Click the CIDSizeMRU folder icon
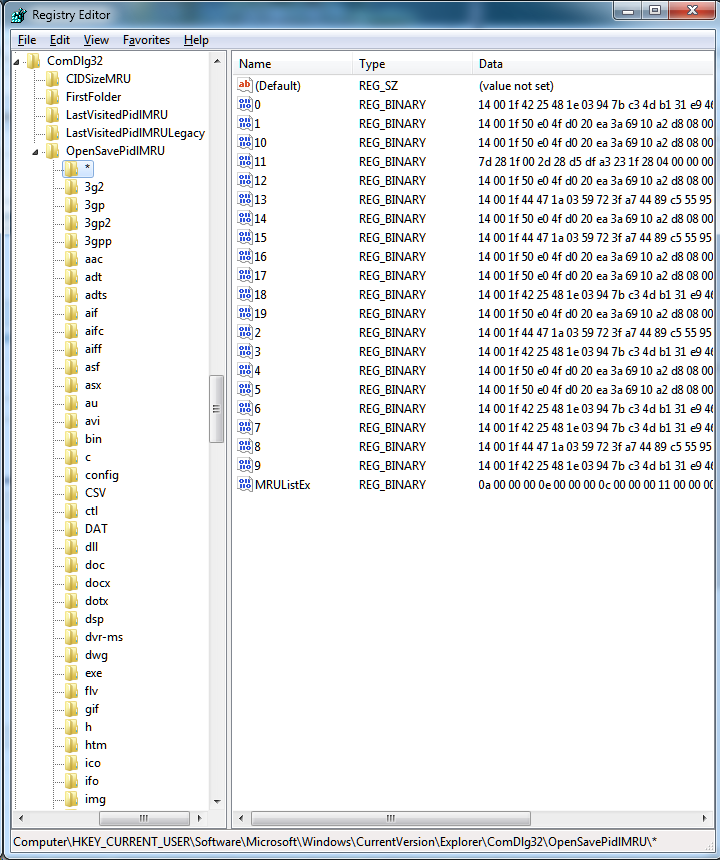 (53, 78)
